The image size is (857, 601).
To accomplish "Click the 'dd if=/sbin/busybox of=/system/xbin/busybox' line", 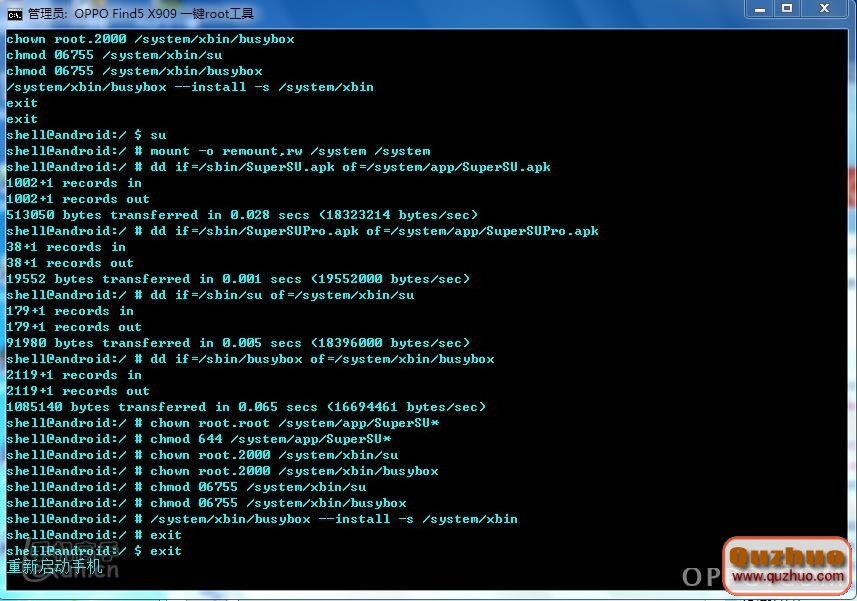I will click(x=250, y=359).
